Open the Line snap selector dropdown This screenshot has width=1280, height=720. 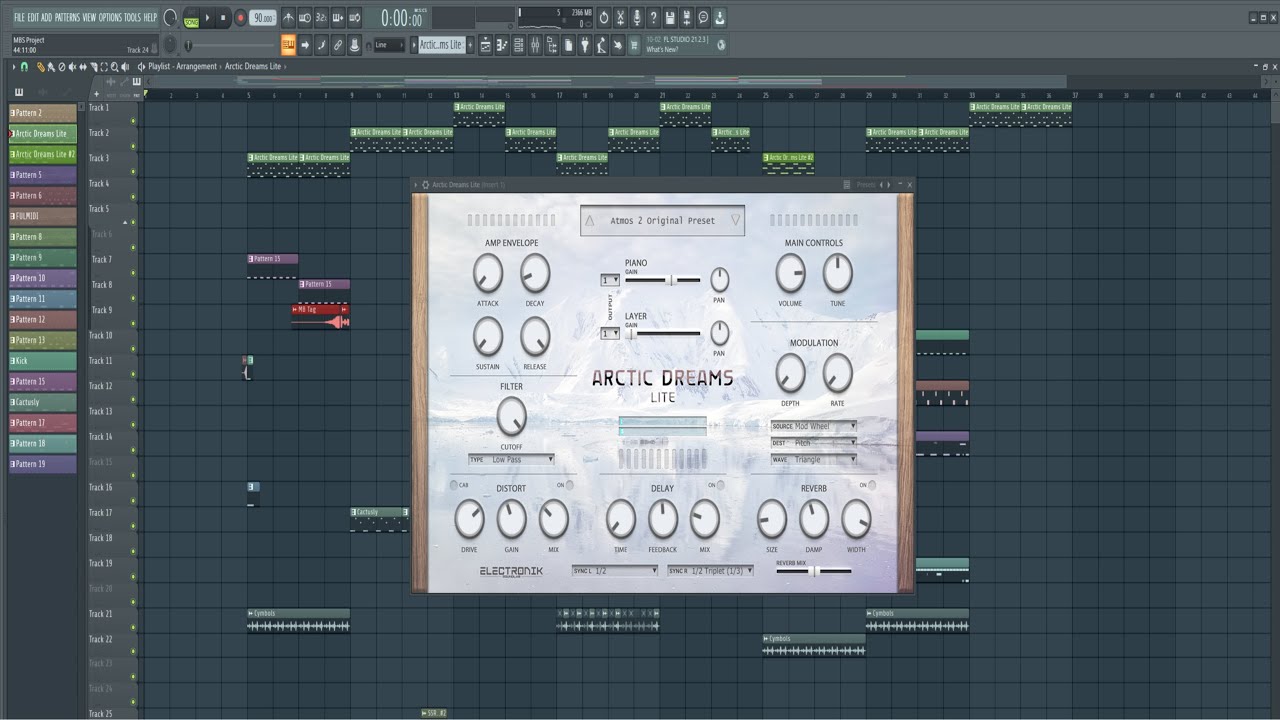tap(389, 45)
